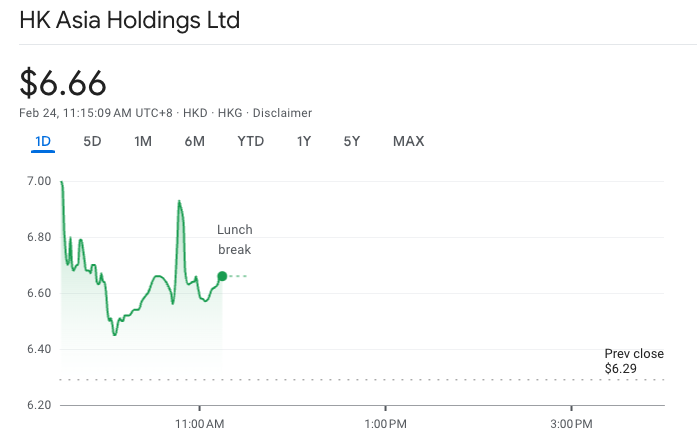
Task: Click the $6.66 current price
Action: pos(63,83)
